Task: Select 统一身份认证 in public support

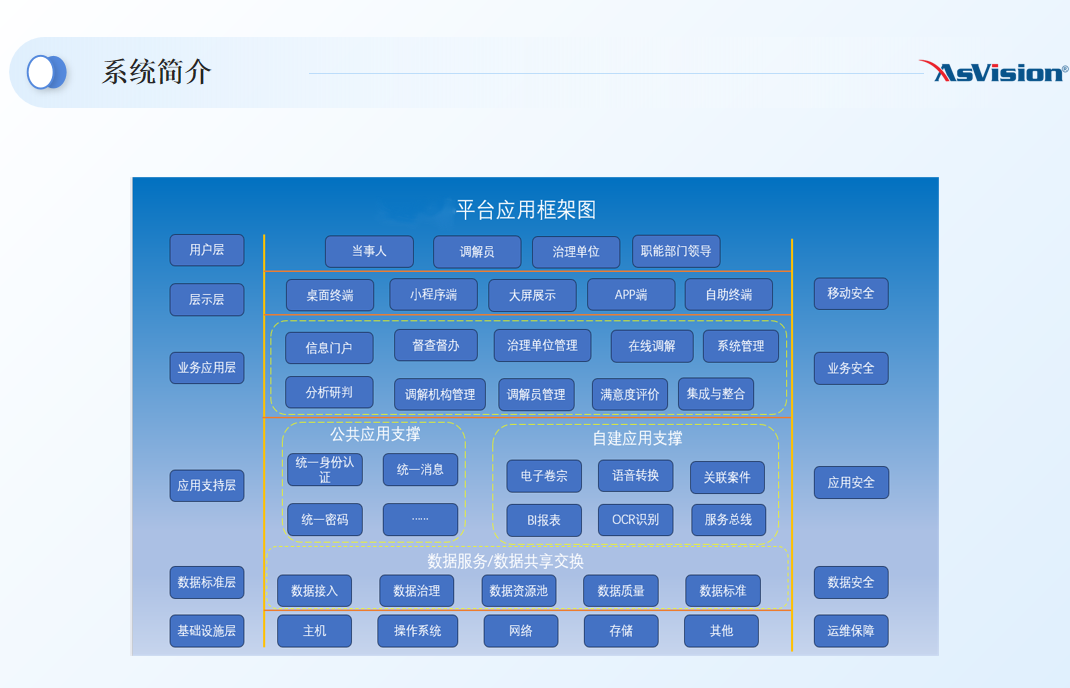Action: point(325,470)
